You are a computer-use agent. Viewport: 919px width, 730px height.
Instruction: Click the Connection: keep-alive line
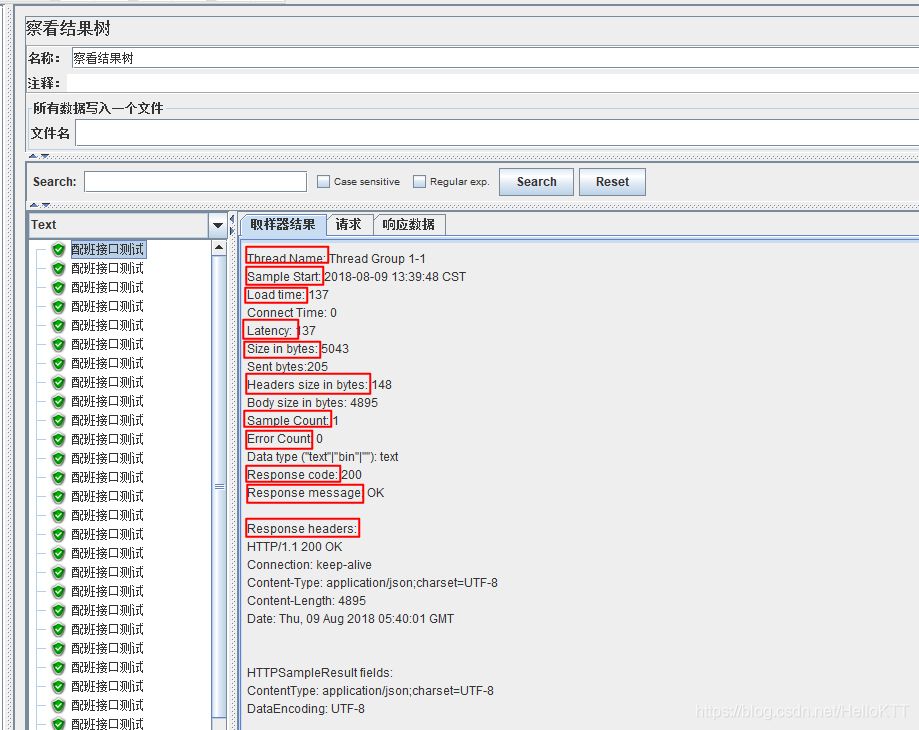coord(309,565)
